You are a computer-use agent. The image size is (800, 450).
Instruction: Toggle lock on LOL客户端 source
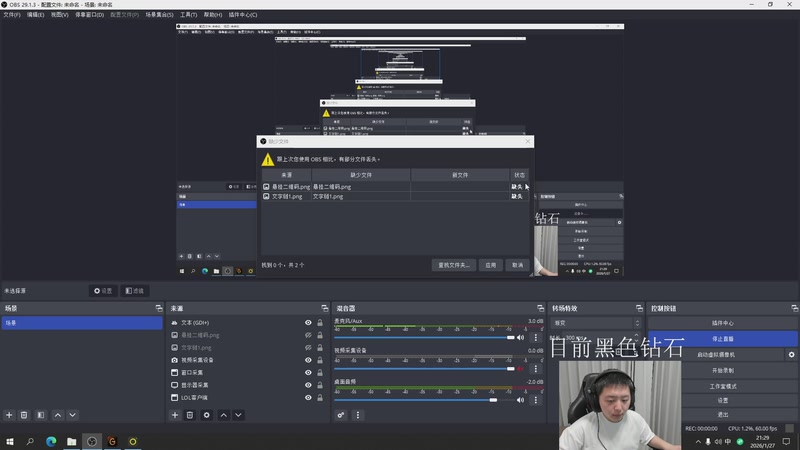(320, 397)
